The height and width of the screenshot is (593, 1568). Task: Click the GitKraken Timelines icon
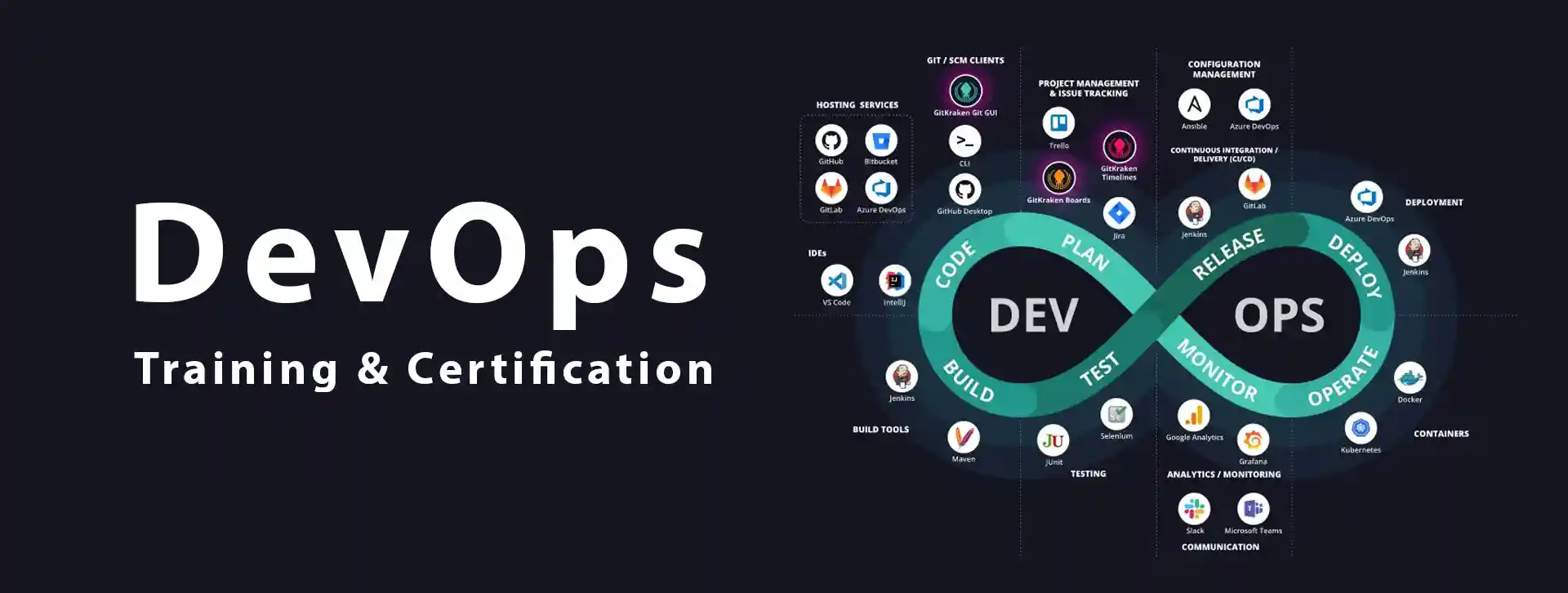[1119, 147]
